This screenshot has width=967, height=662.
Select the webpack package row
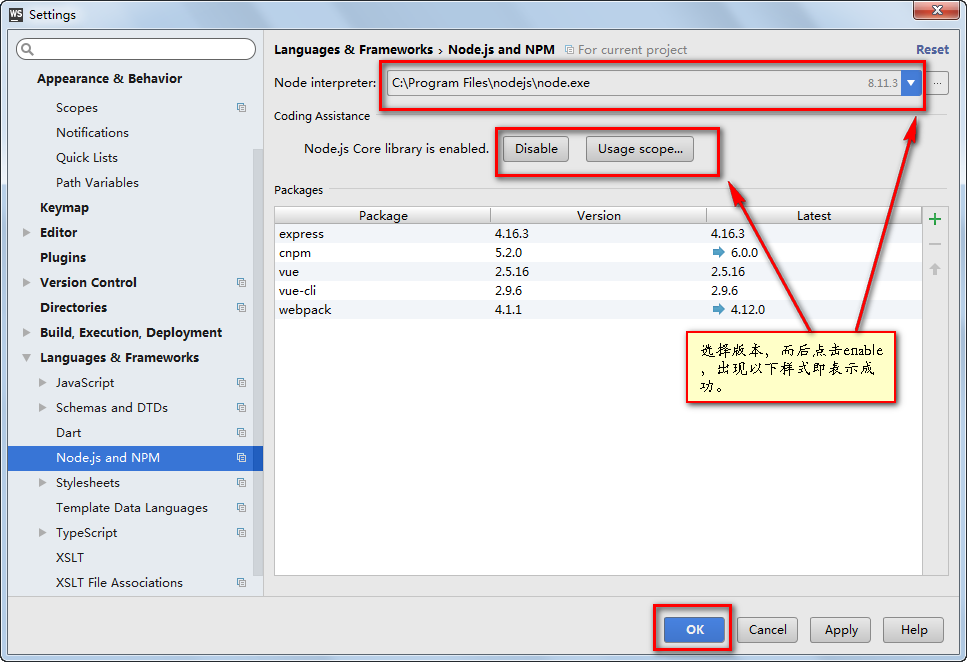(x=598, y=309)
